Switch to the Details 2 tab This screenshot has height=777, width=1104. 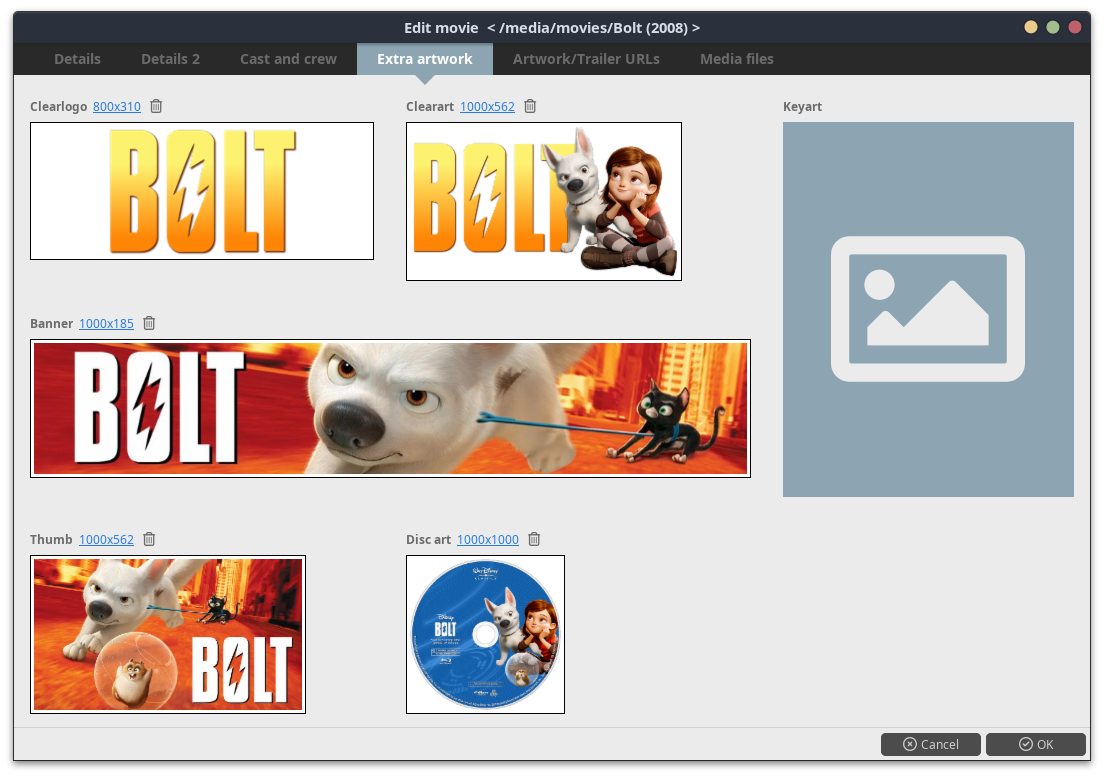pyautogui.click(x=170, y=59)
